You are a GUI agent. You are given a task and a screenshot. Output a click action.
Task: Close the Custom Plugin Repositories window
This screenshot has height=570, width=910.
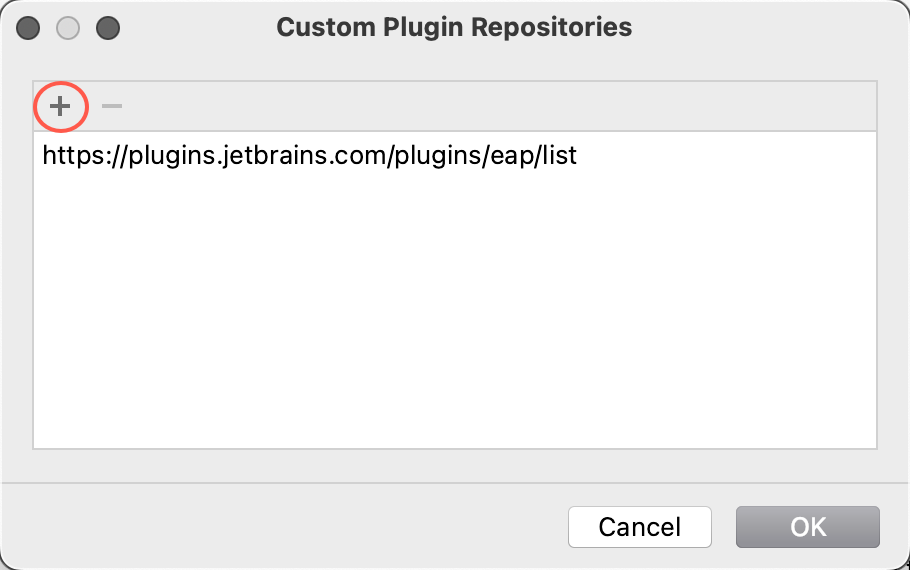tap(28, 28)
